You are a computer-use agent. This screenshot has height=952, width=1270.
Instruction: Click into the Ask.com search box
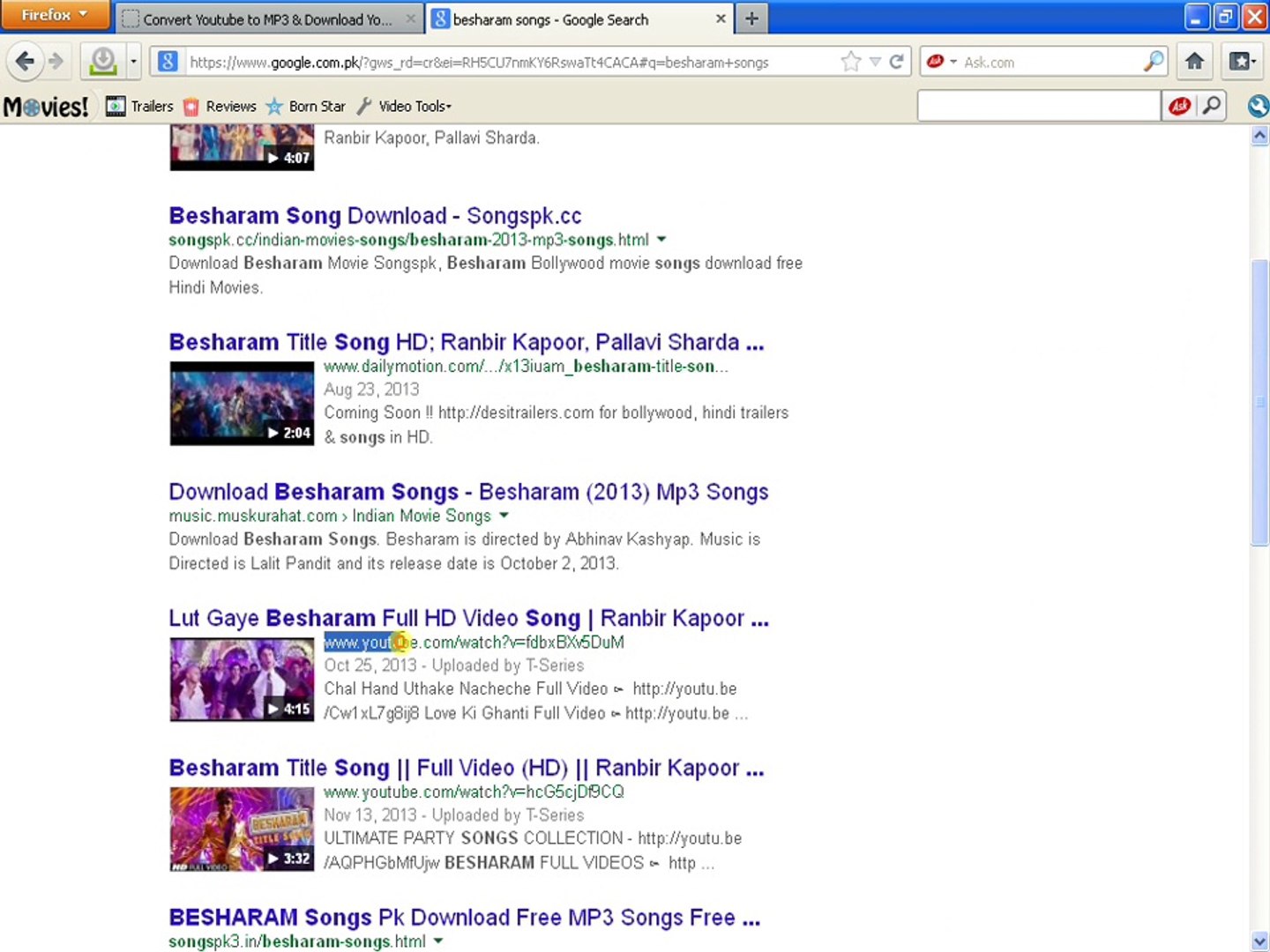coord(1051,62)
